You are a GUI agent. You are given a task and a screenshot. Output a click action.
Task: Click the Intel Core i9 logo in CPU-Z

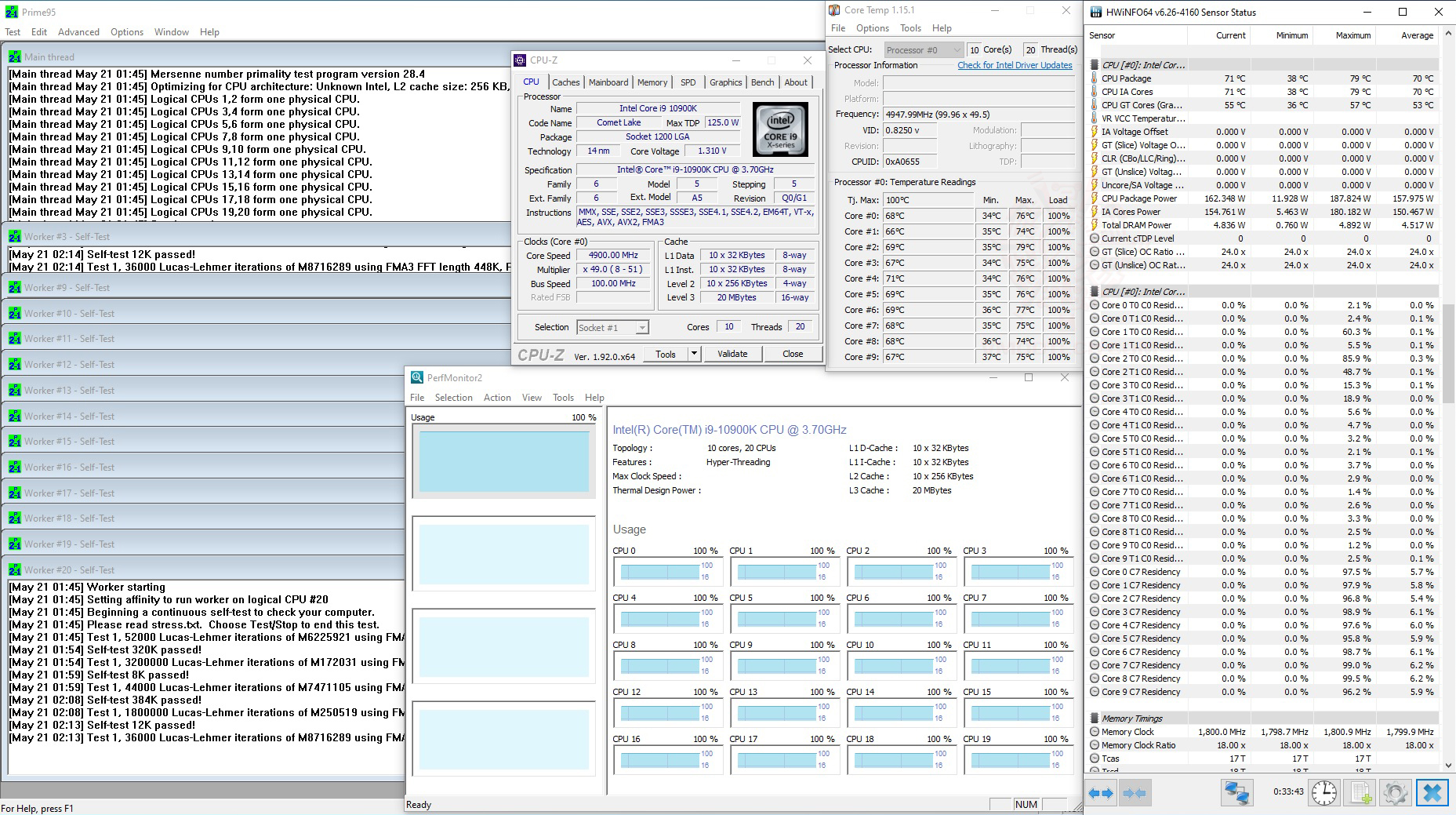pos(779,129)
